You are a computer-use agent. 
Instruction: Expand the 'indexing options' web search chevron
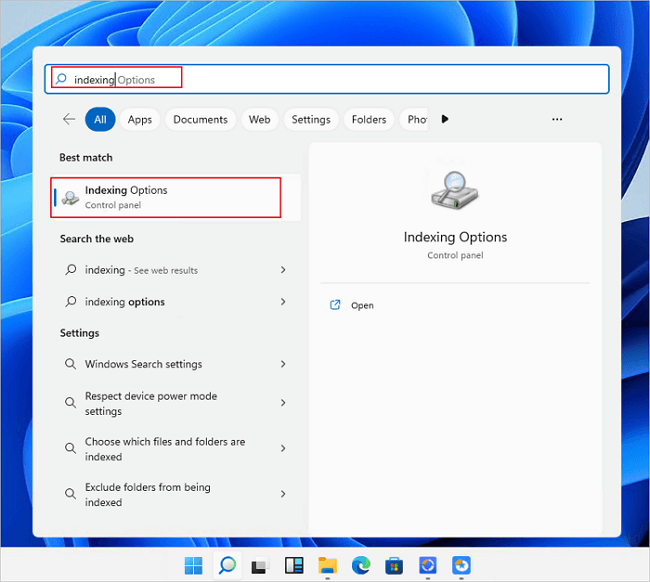click(283, 302)
